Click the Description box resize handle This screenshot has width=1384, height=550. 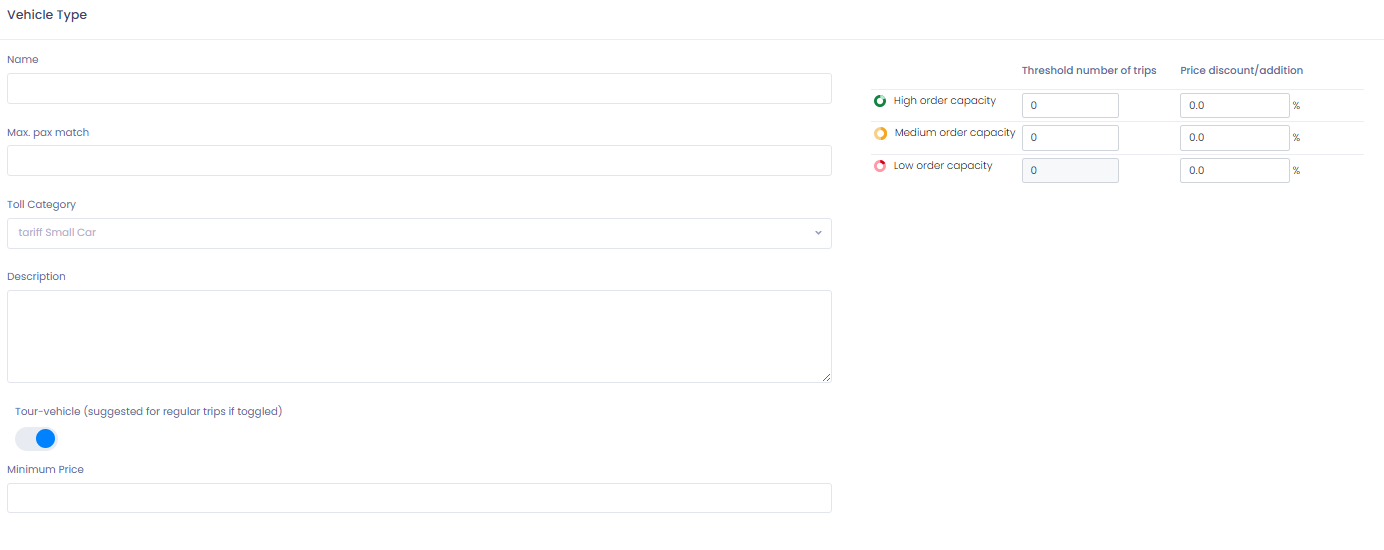click(826, 377)
